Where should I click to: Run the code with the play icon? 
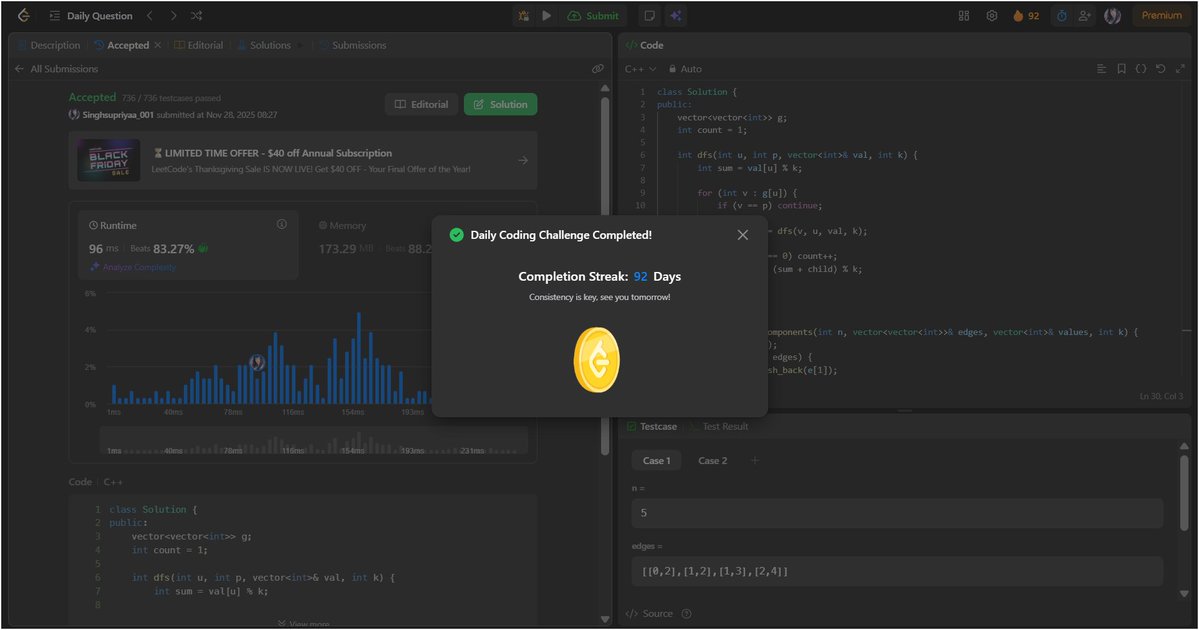tap(545, 15)
